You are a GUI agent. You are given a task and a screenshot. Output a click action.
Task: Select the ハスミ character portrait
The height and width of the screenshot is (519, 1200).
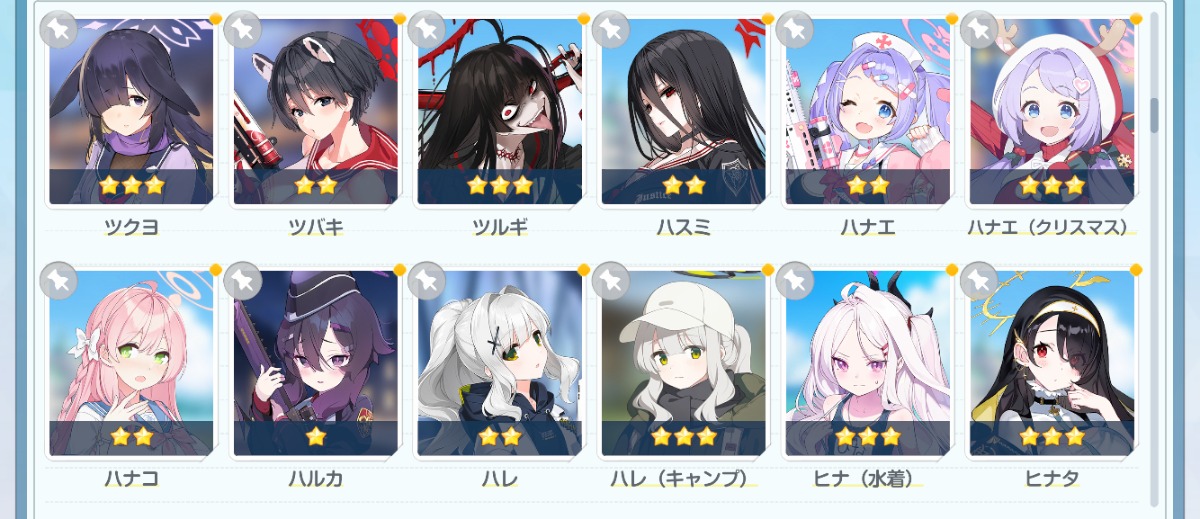pyautogui.click(x=683, y=111)
